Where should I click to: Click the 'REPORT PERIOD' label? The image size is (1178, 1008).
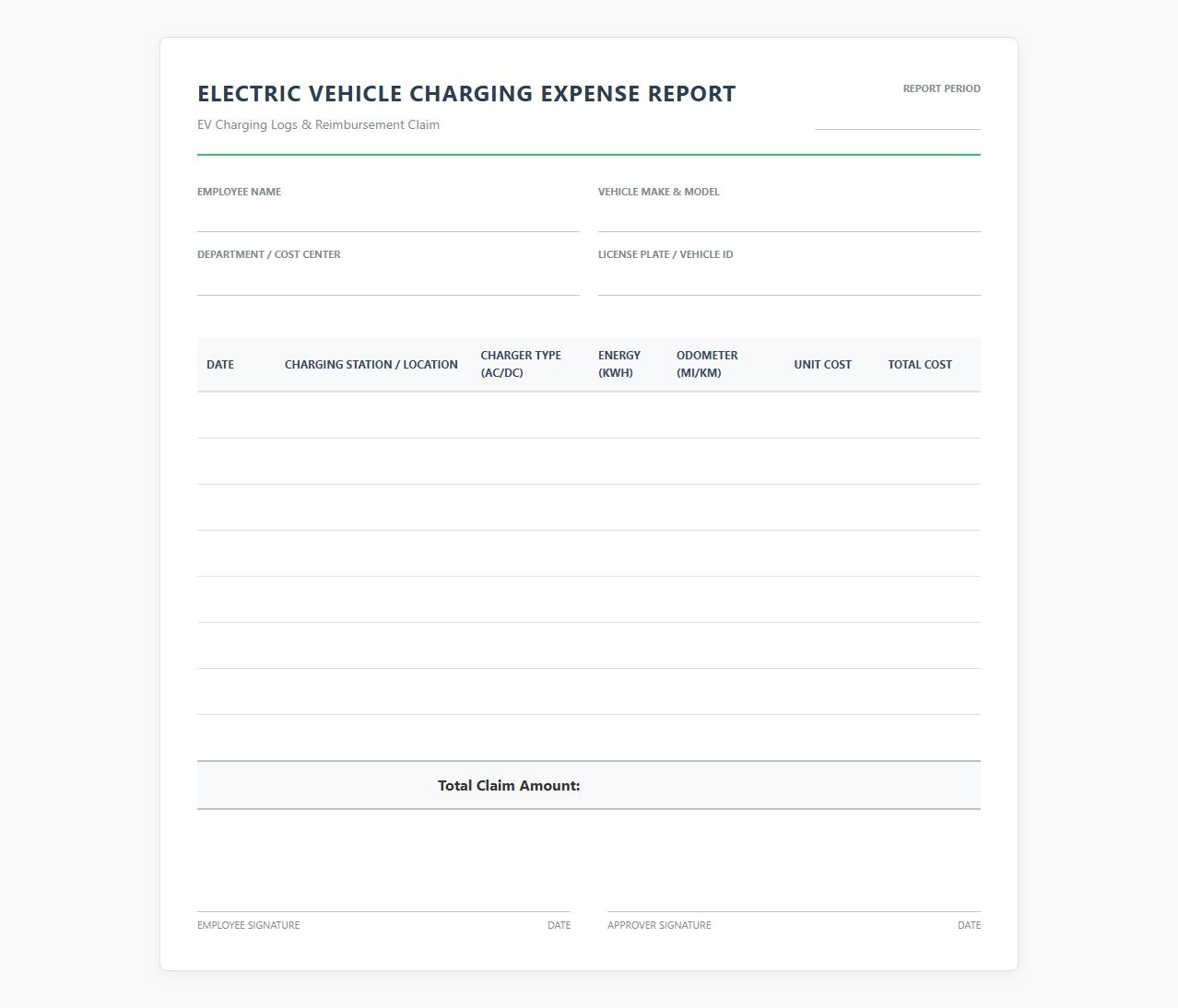(x=941, y=88)
